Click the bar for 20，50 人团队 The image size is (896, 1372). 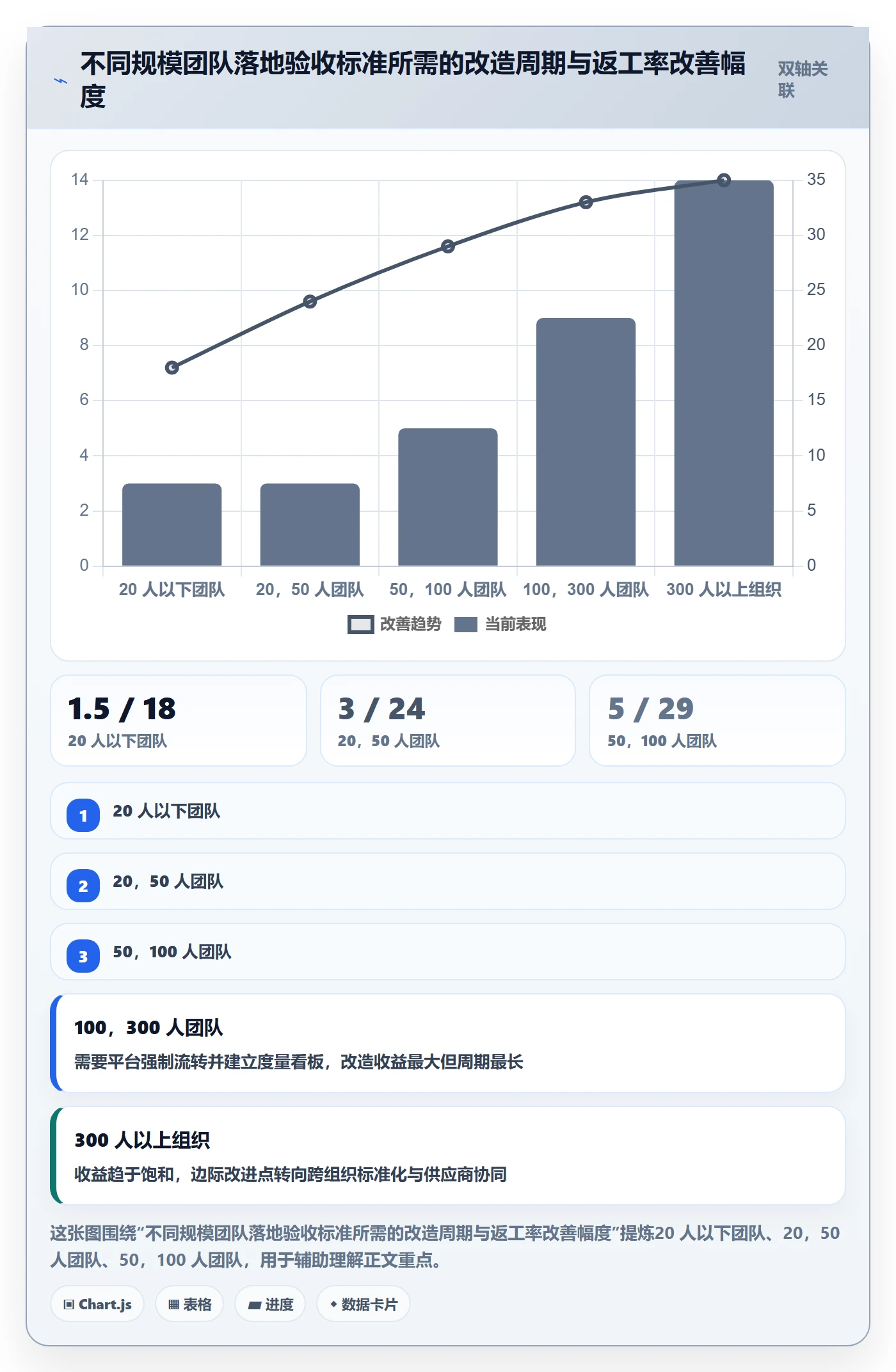310,525
